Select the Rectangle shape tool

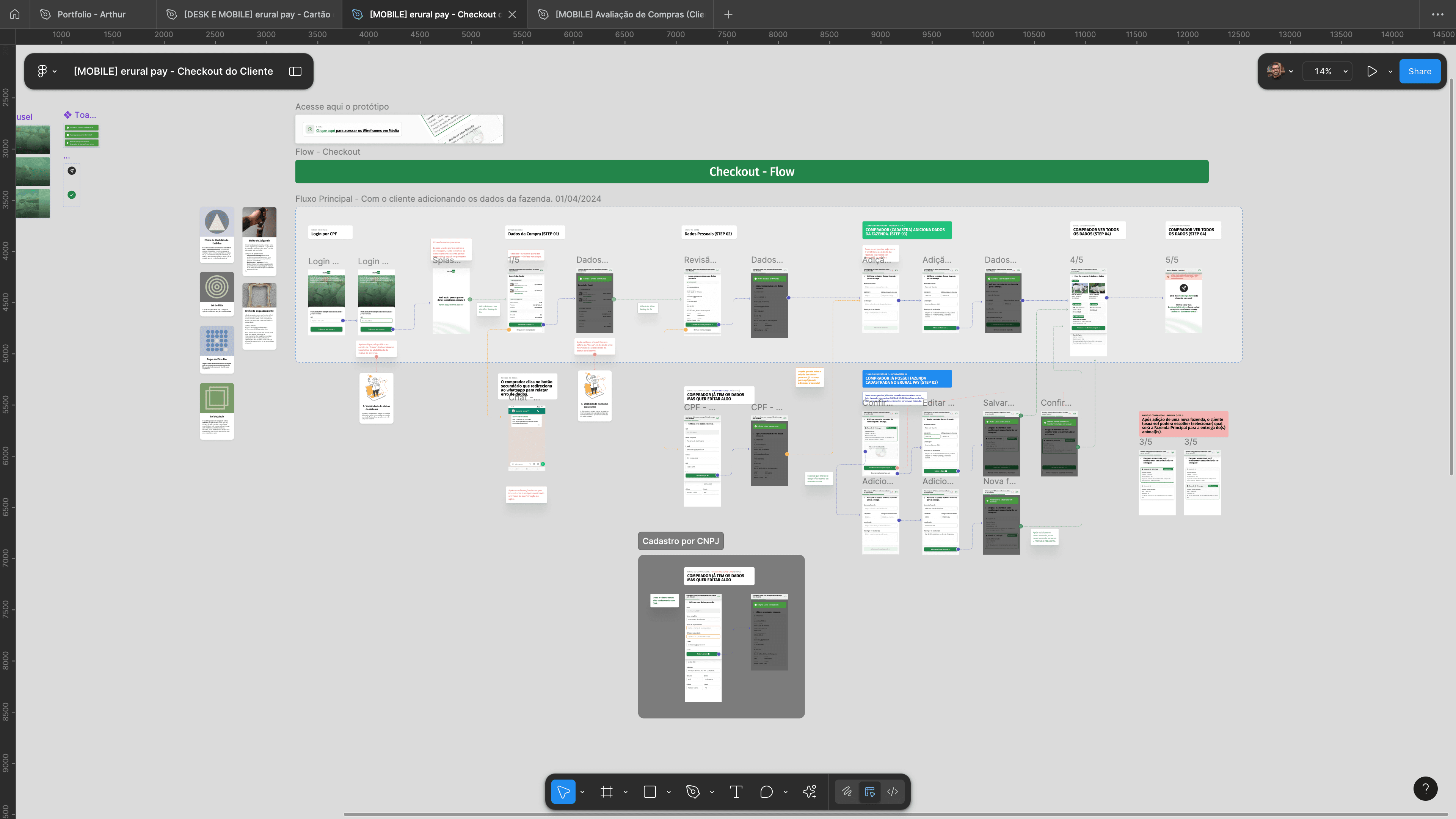tap(650, 792)
